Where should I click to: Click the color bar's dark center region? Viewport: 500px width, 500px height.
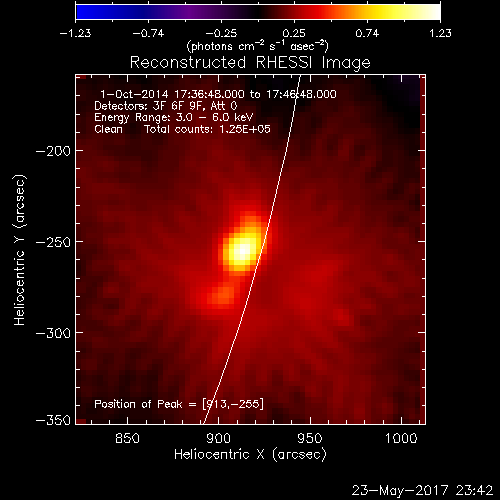coord(258,12)
